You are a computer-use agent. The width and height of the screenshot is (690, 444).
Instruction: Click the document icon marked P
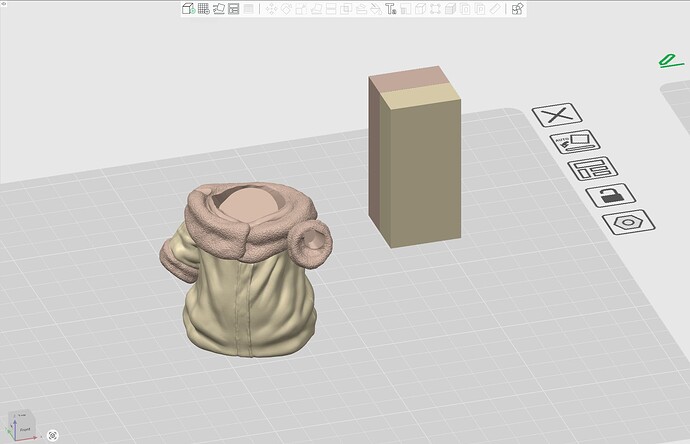(480, 8)
